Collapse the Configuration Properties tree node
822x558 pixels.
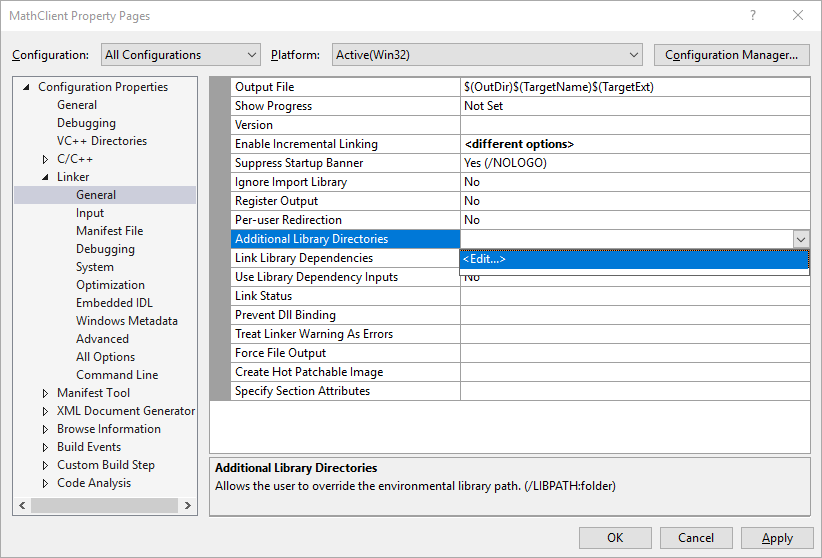point(27,87)
